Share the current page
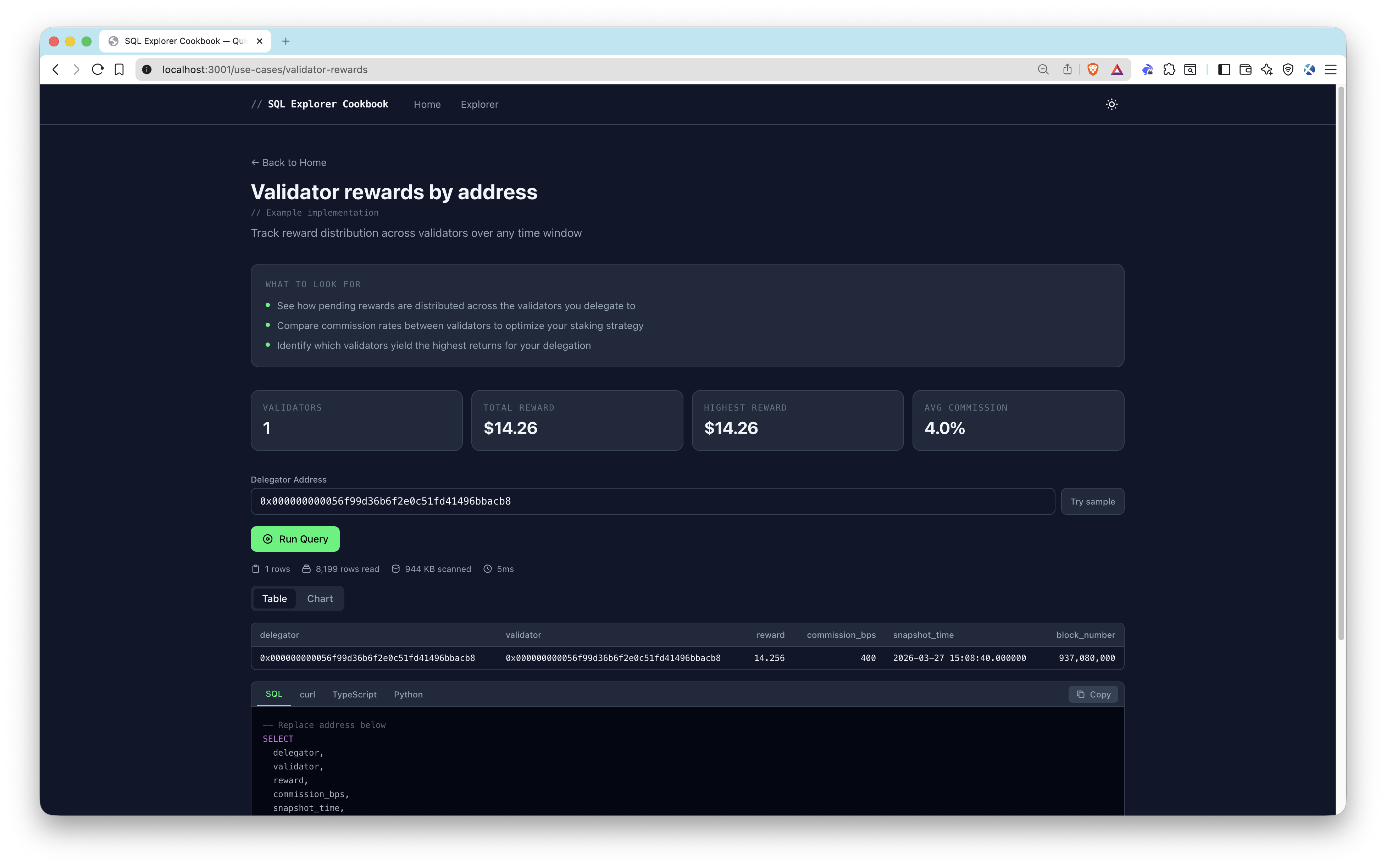Viewport: 1386px width, 868px height. tap(1068, 69)
